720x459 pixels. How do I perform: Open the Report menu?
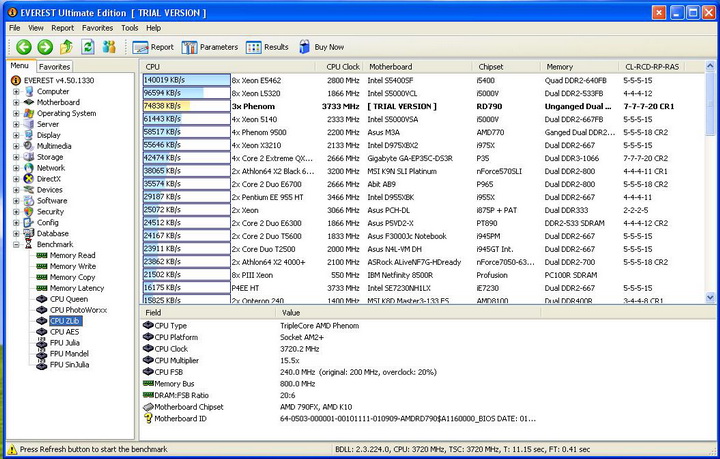click(62, 28)
